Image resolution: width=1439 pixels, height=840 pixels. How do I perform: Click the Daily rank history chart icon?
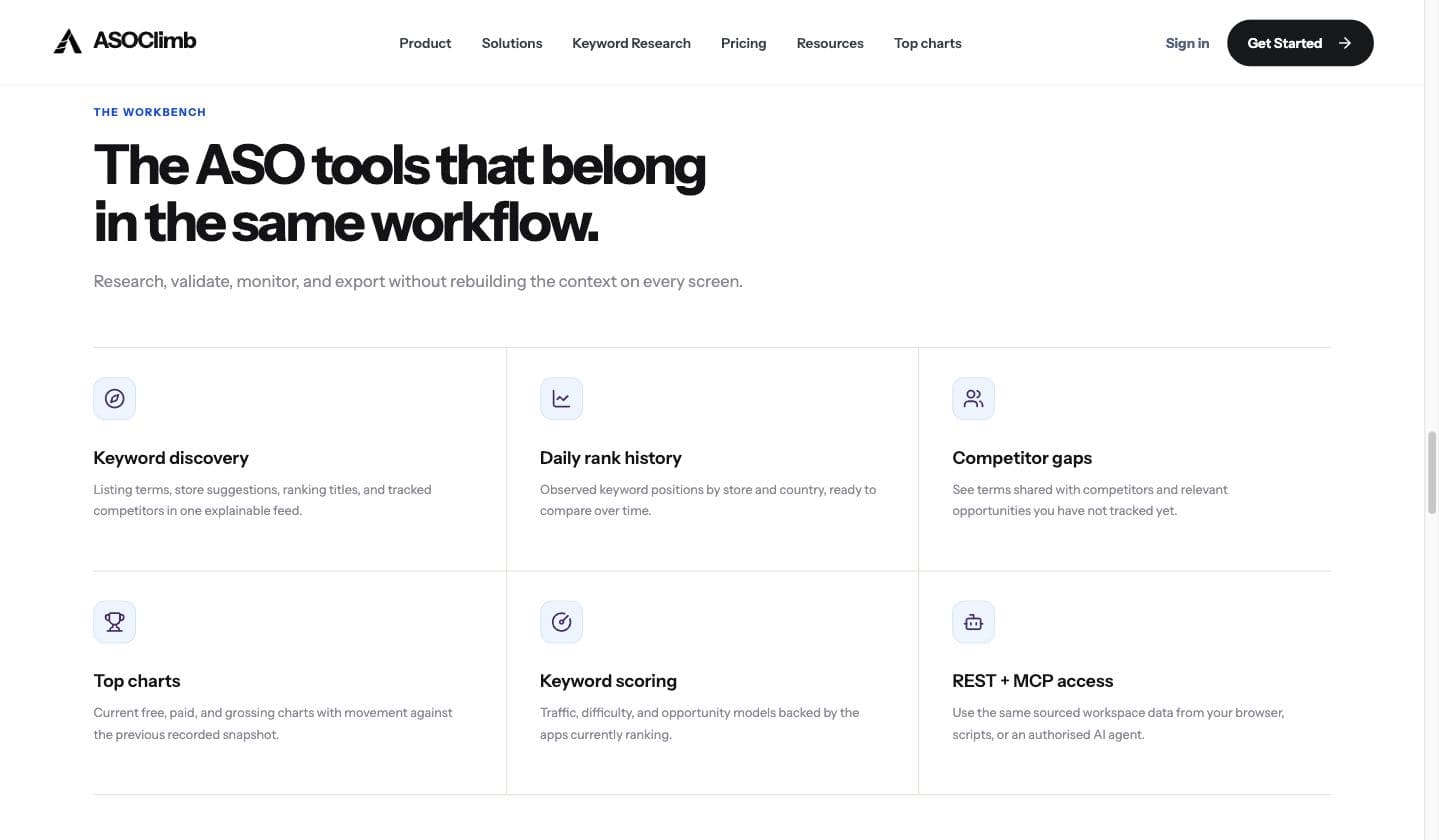point(561,399)
